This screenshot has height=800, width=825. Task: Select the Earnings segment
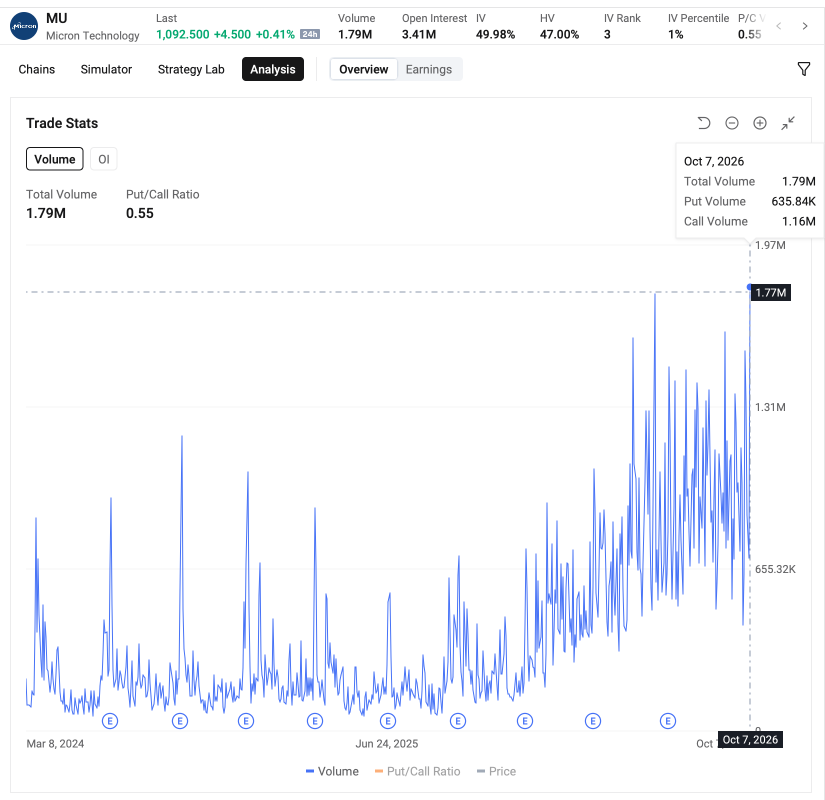tap(429, 69)
